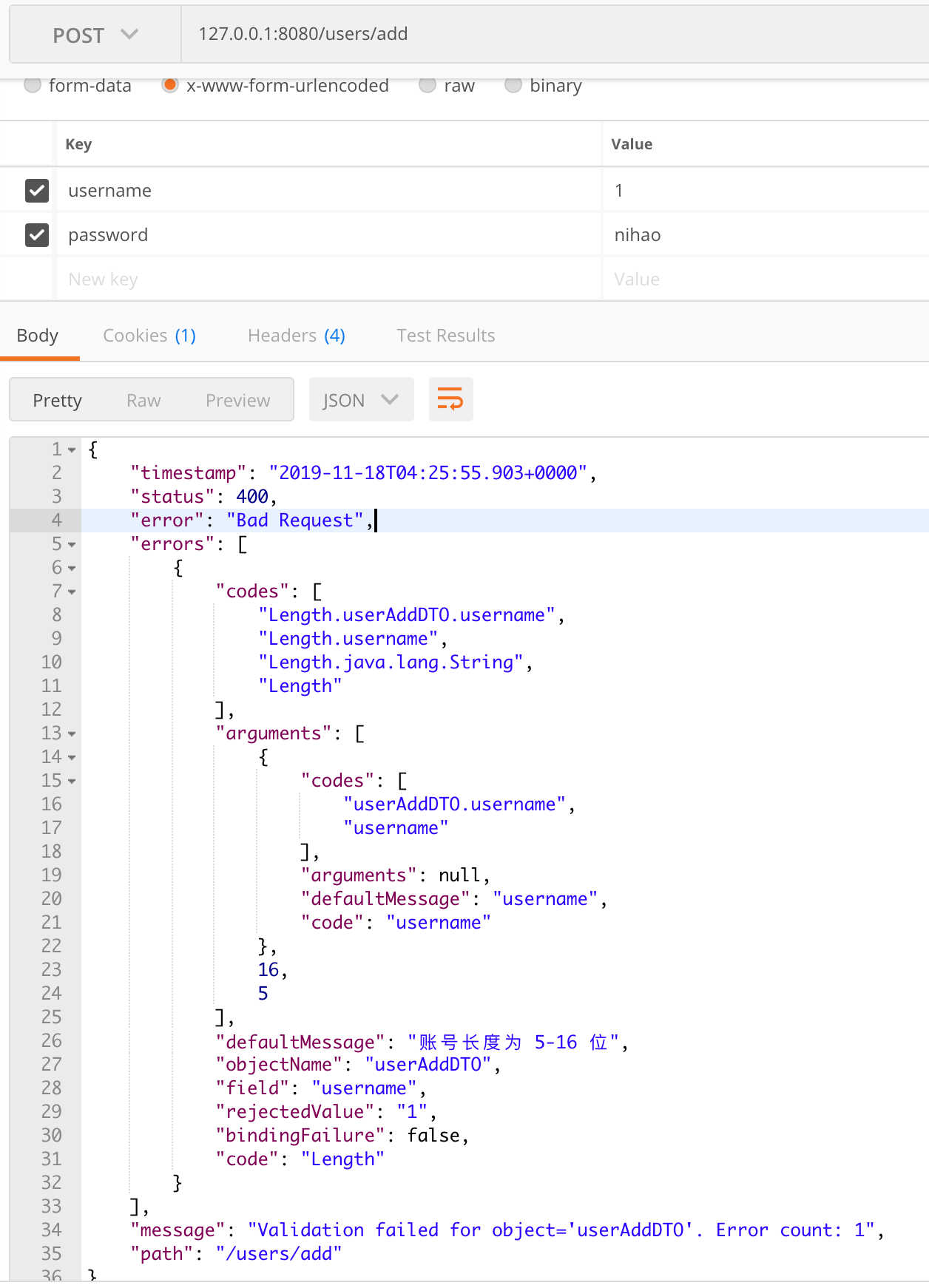Open the POST method dropdown
The image size is (929, 1288).
point(95,35)
